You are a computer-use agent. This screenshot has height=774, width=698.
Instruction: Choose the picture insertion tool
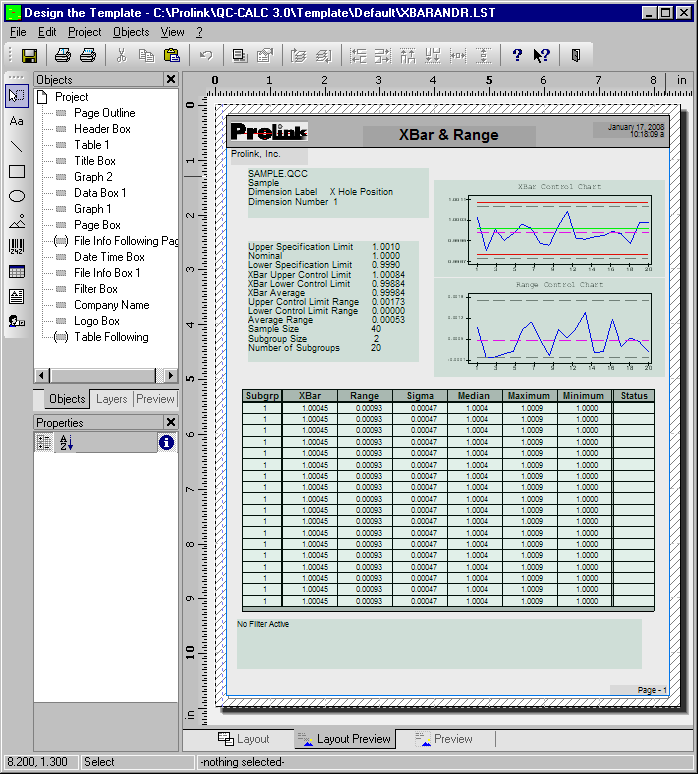(17, 222)
